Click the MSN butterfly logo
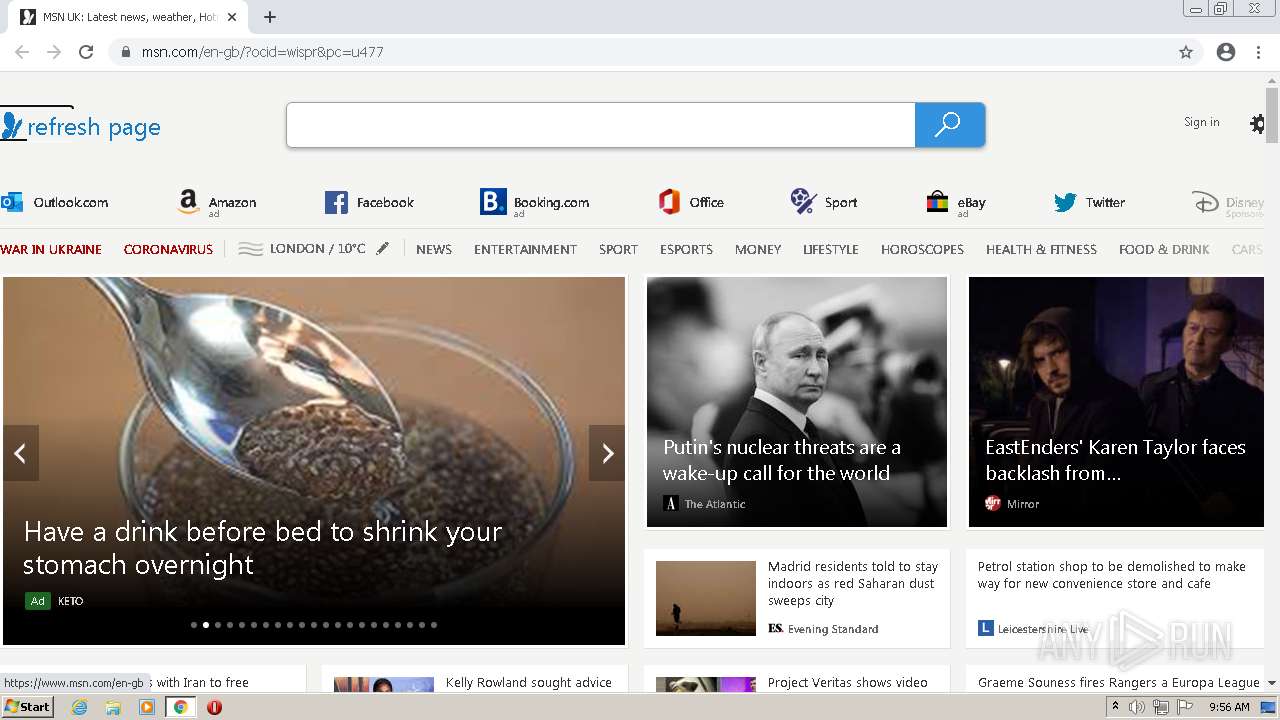The width and height of the screenshot is (1280, 720). [x=12, y=126]
